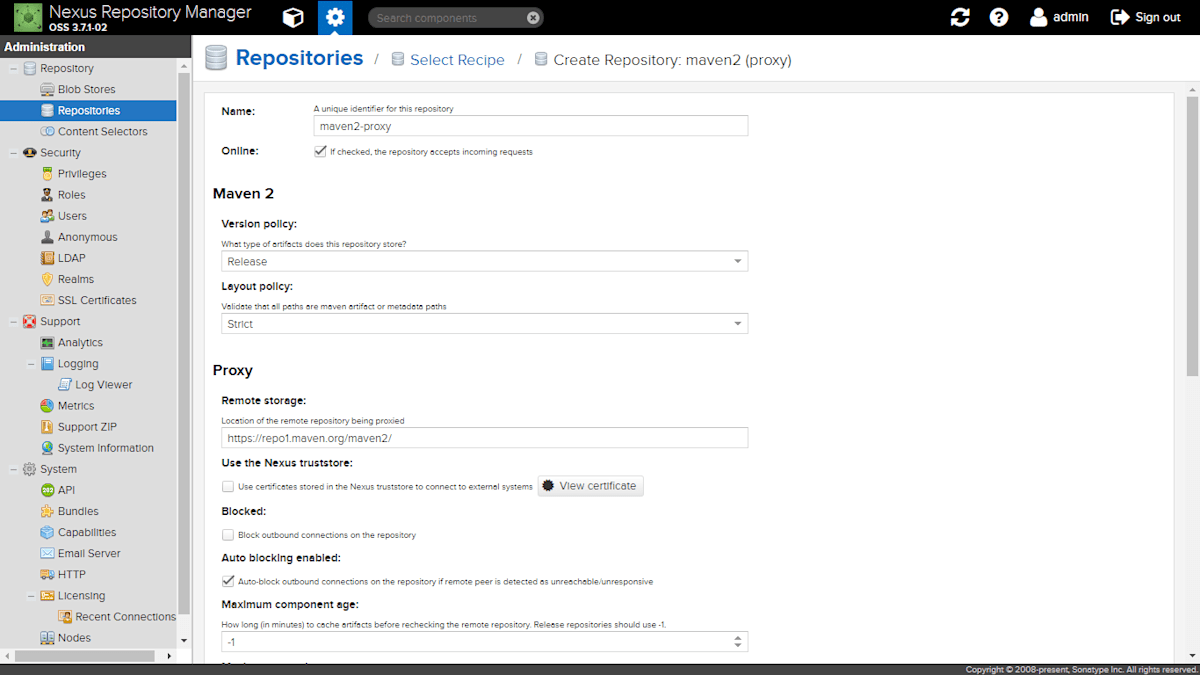Collapse the System tree node
This screenshot has height=675, width=1200.
tap(13, 469)
